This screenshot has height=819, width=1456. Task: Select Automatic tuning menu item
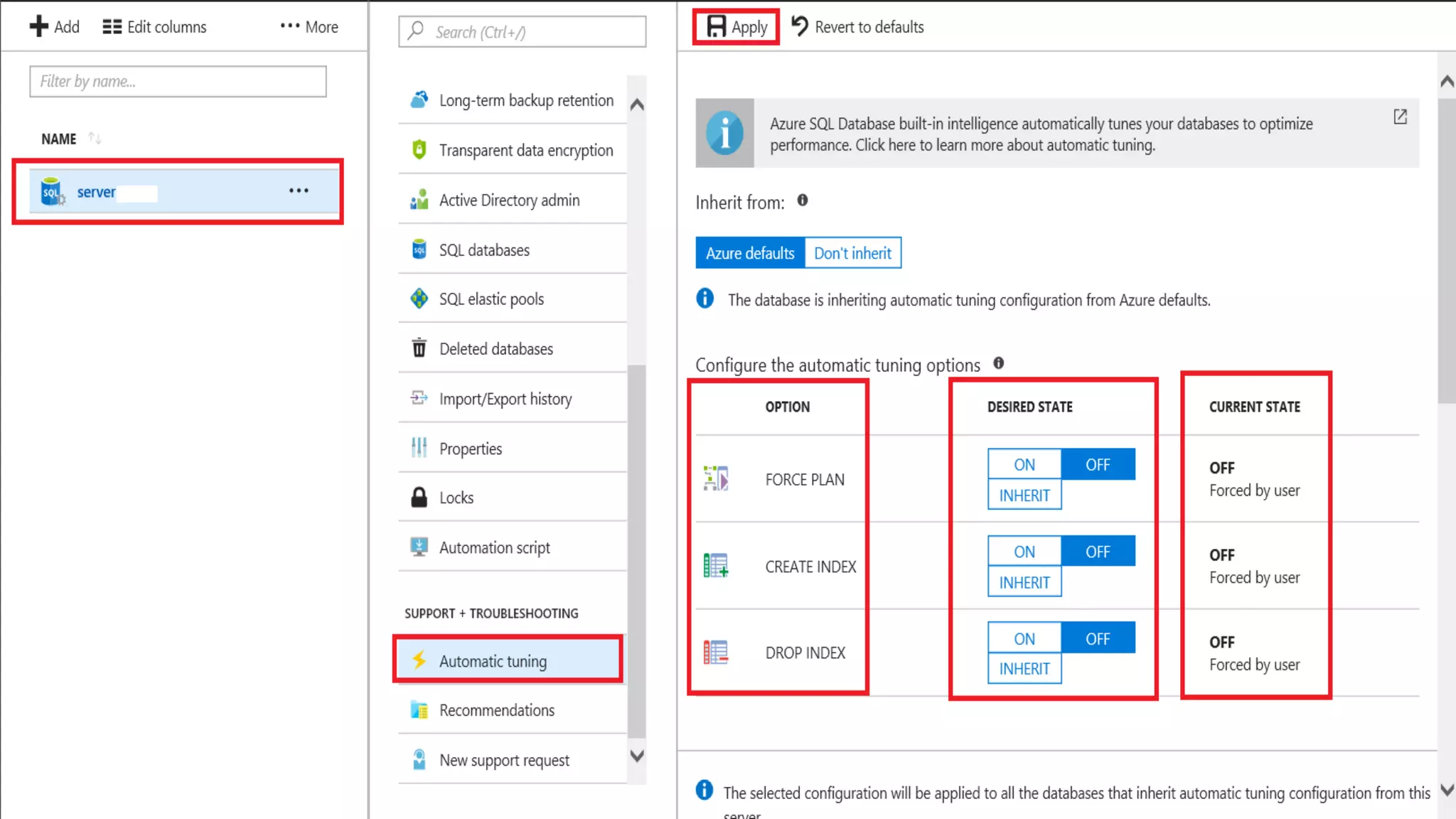pos(509,660)
